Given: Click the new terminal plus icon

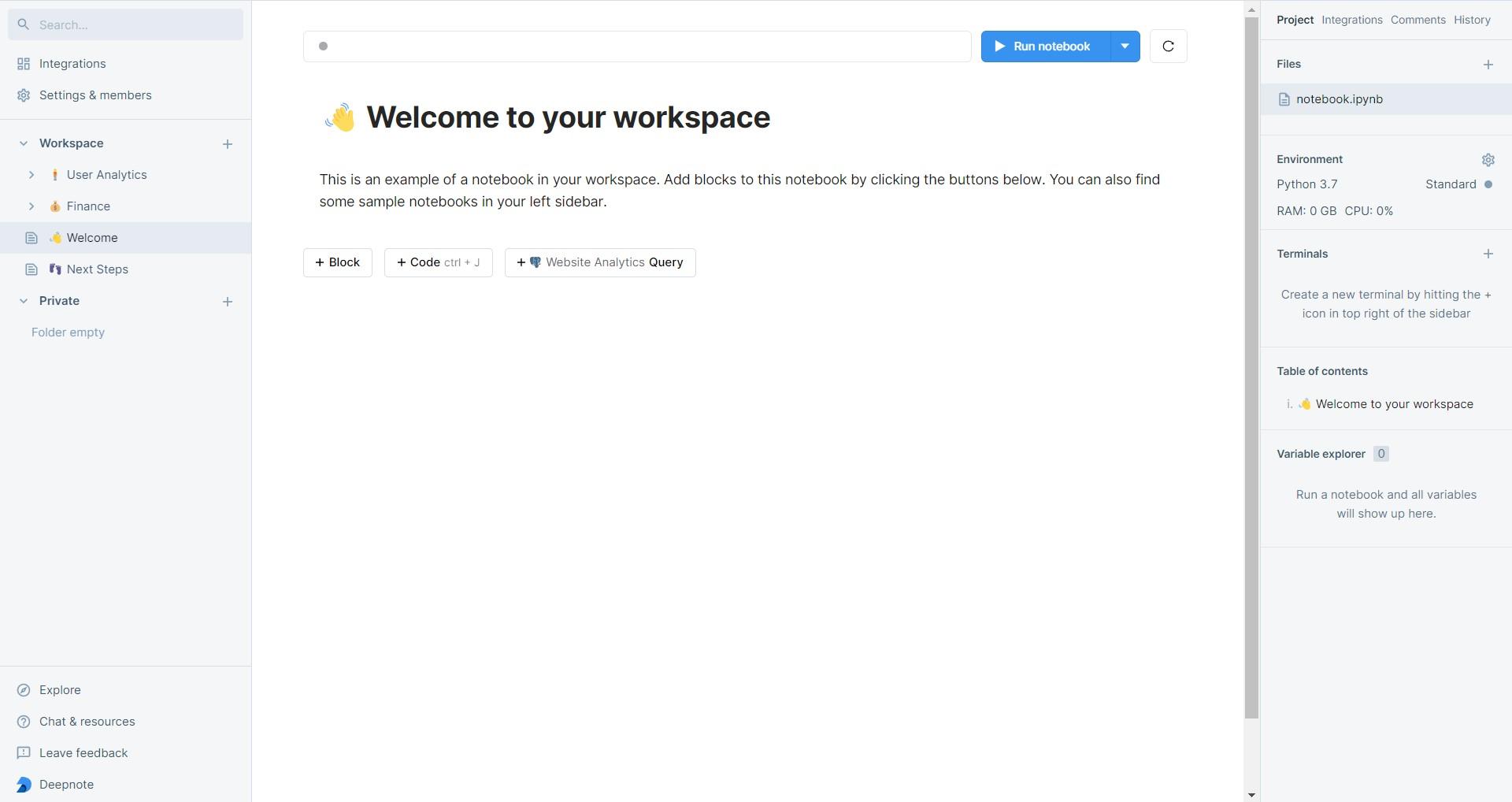Looking at the screenshot, I should pos(1488,254).
